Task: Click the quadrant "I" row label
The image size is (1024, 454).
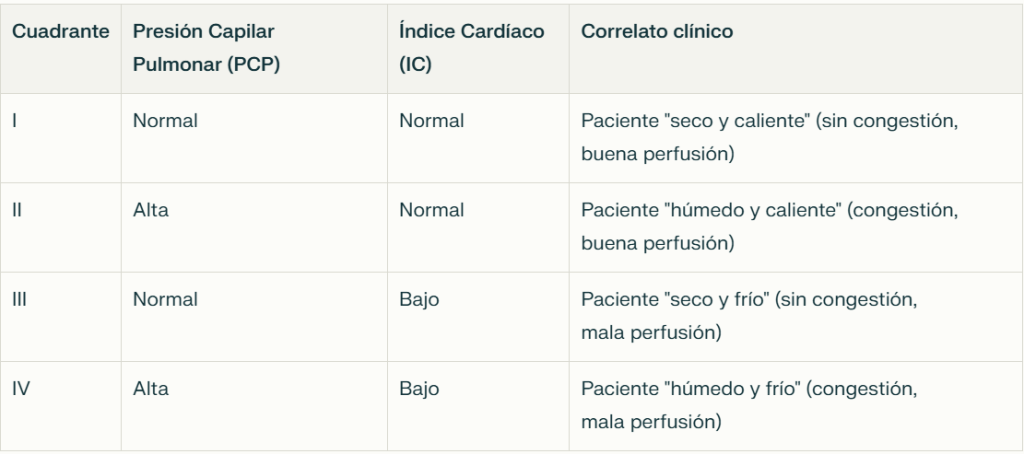Action: pos(14,121)
